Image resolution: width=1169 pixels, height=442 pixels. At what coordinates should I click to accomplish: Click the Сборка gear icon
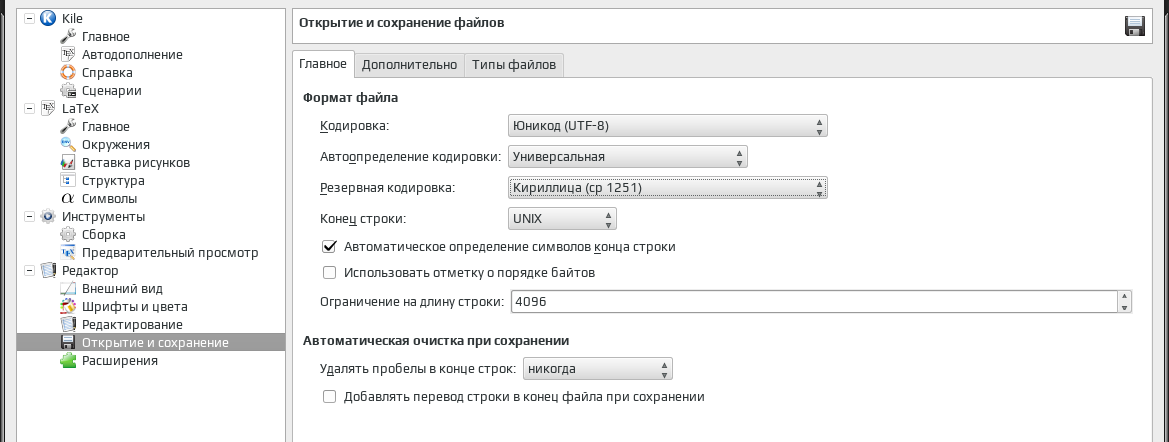click(68, 235)
